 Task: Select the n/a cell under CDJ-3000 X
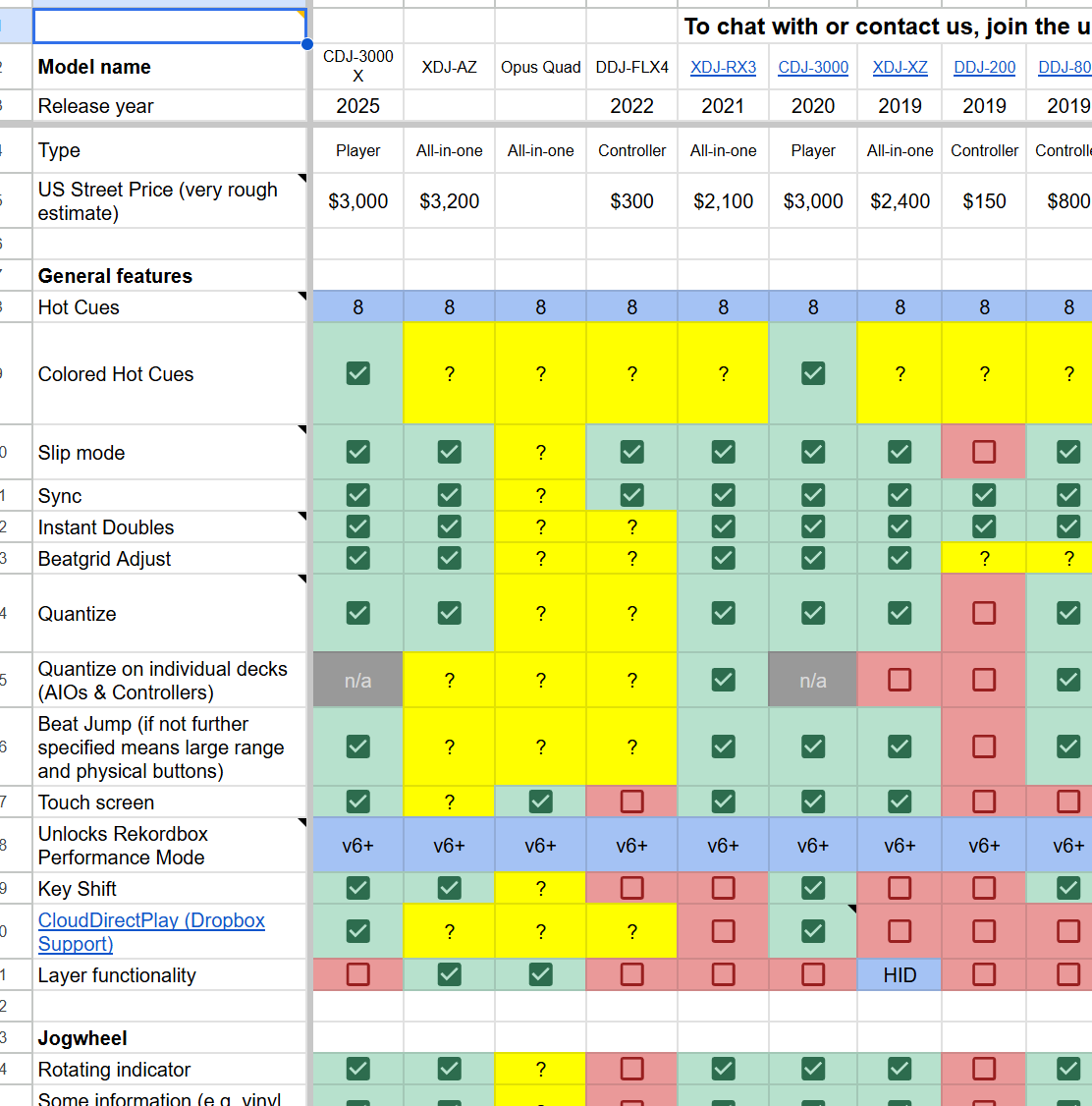click(x=358, y=680)
